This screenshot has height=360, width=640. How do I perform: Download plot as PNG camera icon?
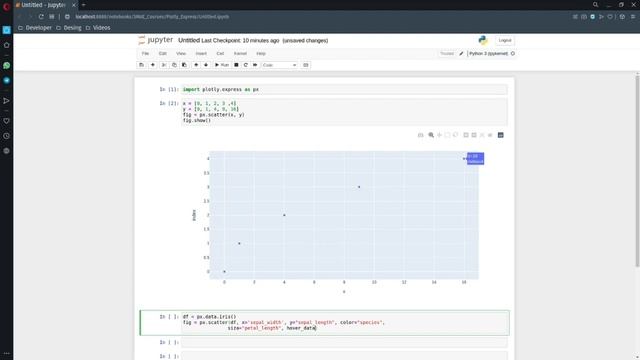point(420,135)
